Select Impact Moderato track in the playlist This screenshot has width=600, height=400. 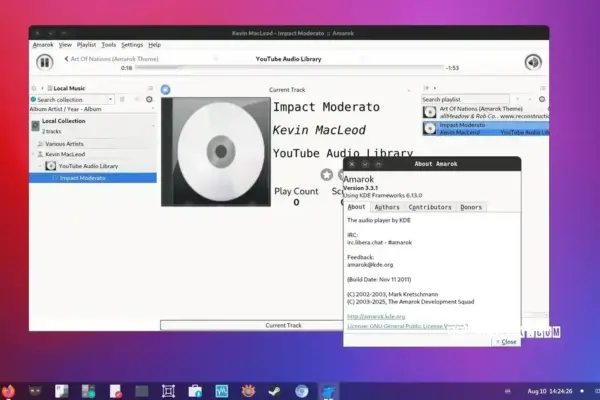(485, 129)
